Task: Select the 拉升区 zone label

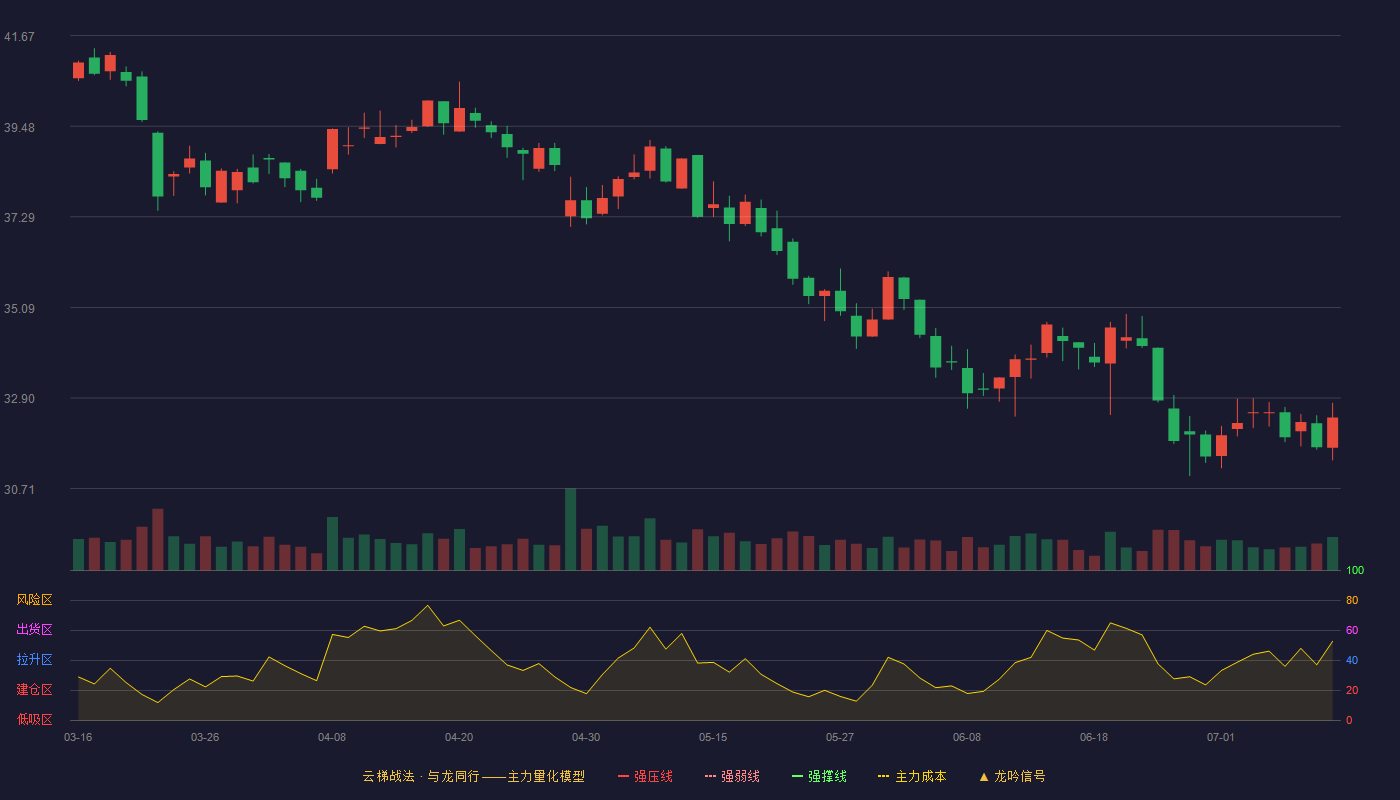Action: click(x=34, y=660)
